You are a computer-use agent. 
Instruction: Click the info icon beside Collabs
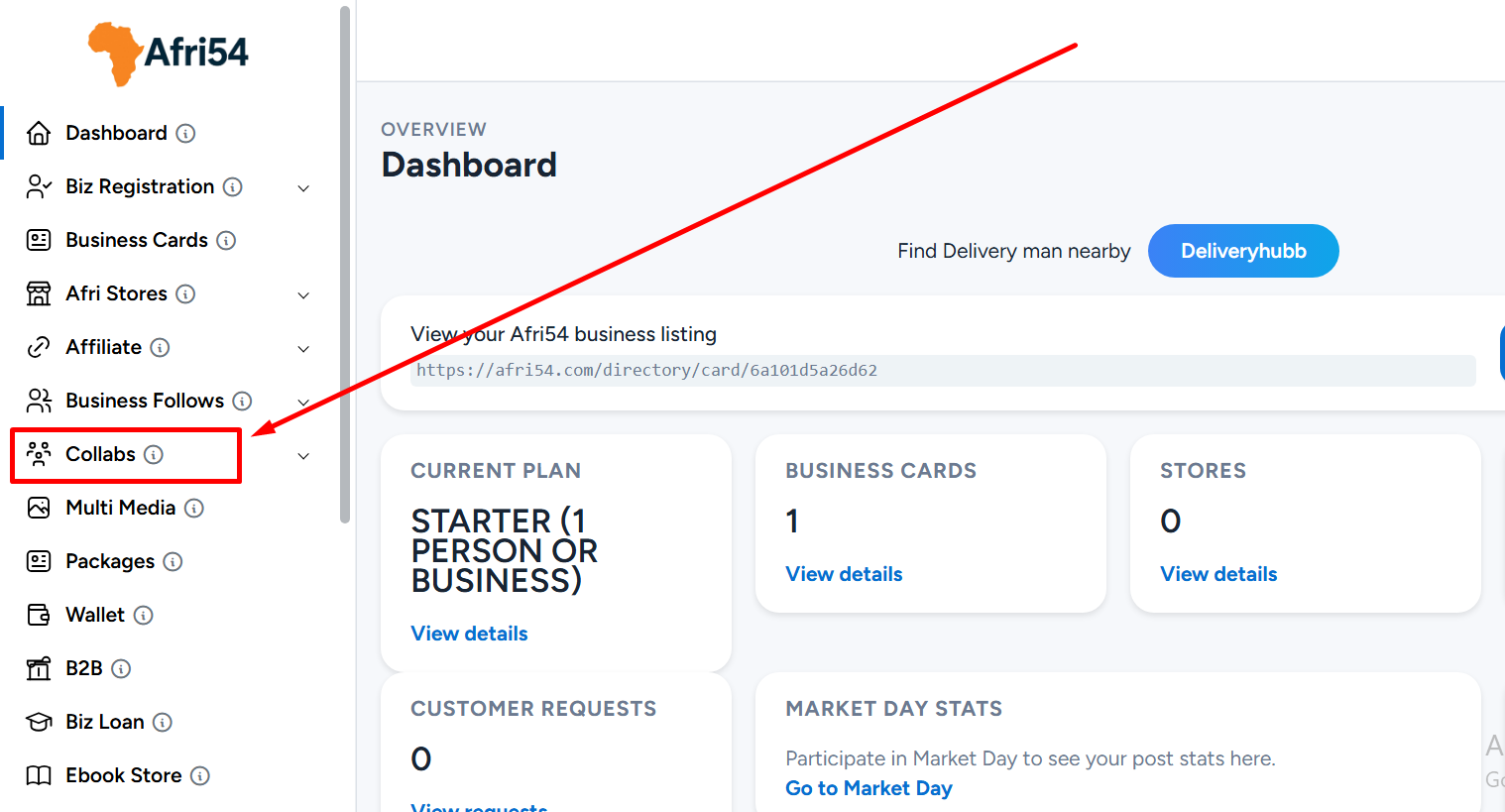coord(154,455)
